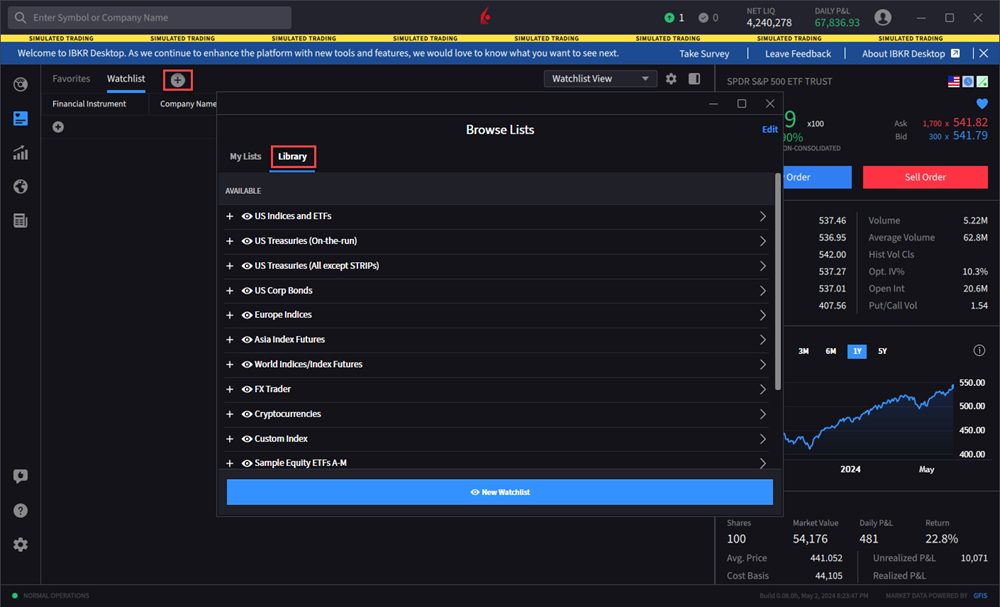Click the green notification indicator icon
Image resolution: width=1000 pixels, height=607 pixels.
(x=669, y=18)
